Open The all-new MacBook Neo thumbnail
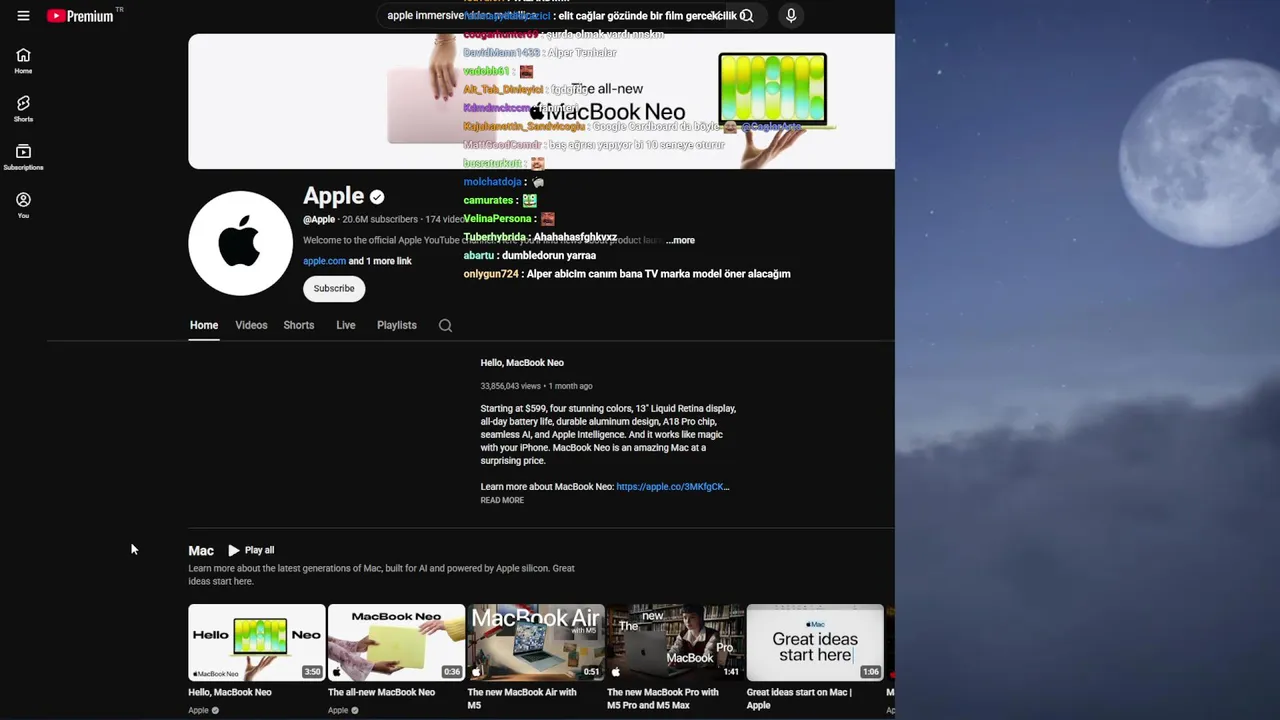Viewport: 1280px width, 720px height. (396, 642)
